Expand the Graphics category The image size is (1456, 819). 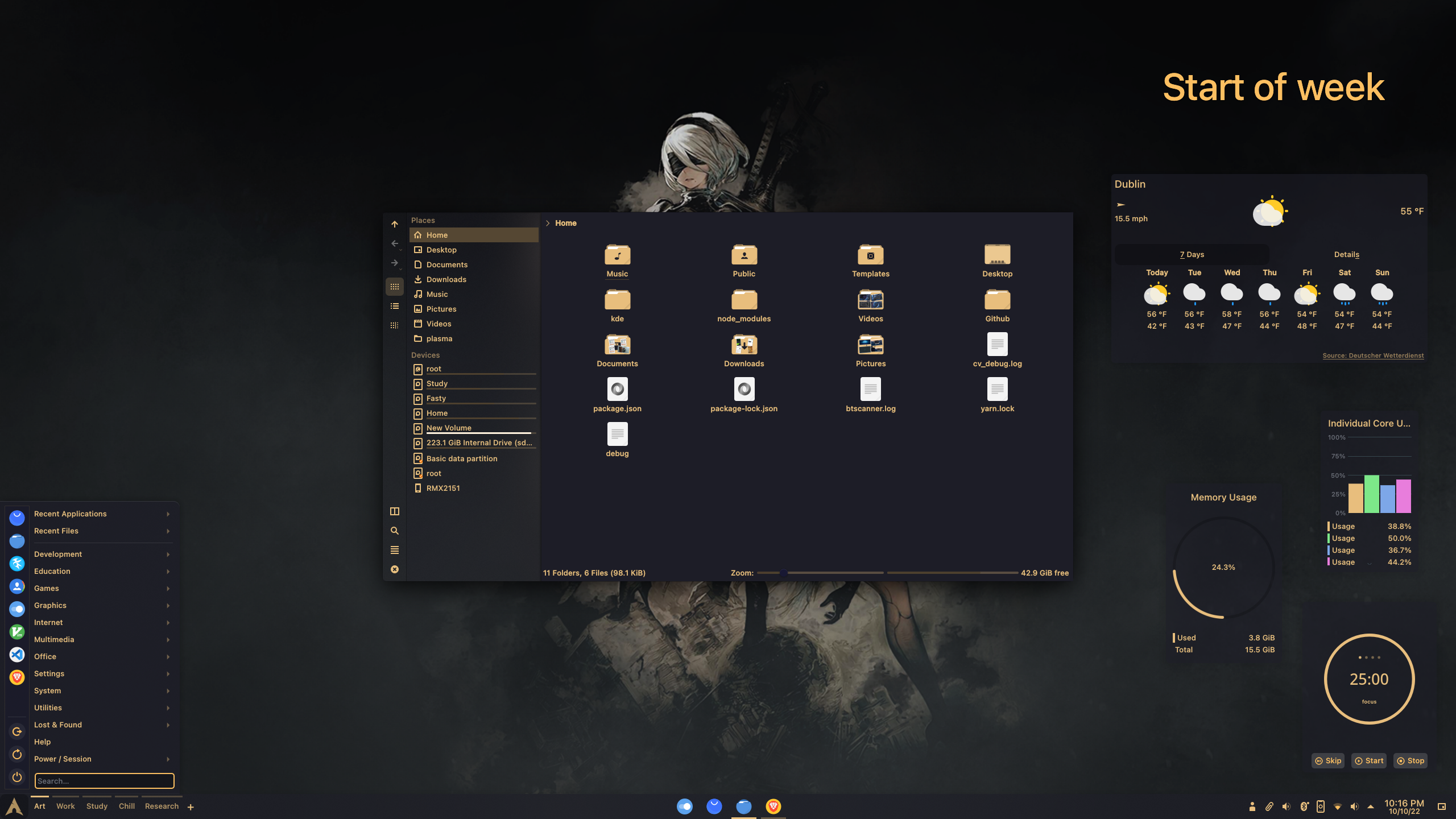point(102,605)
